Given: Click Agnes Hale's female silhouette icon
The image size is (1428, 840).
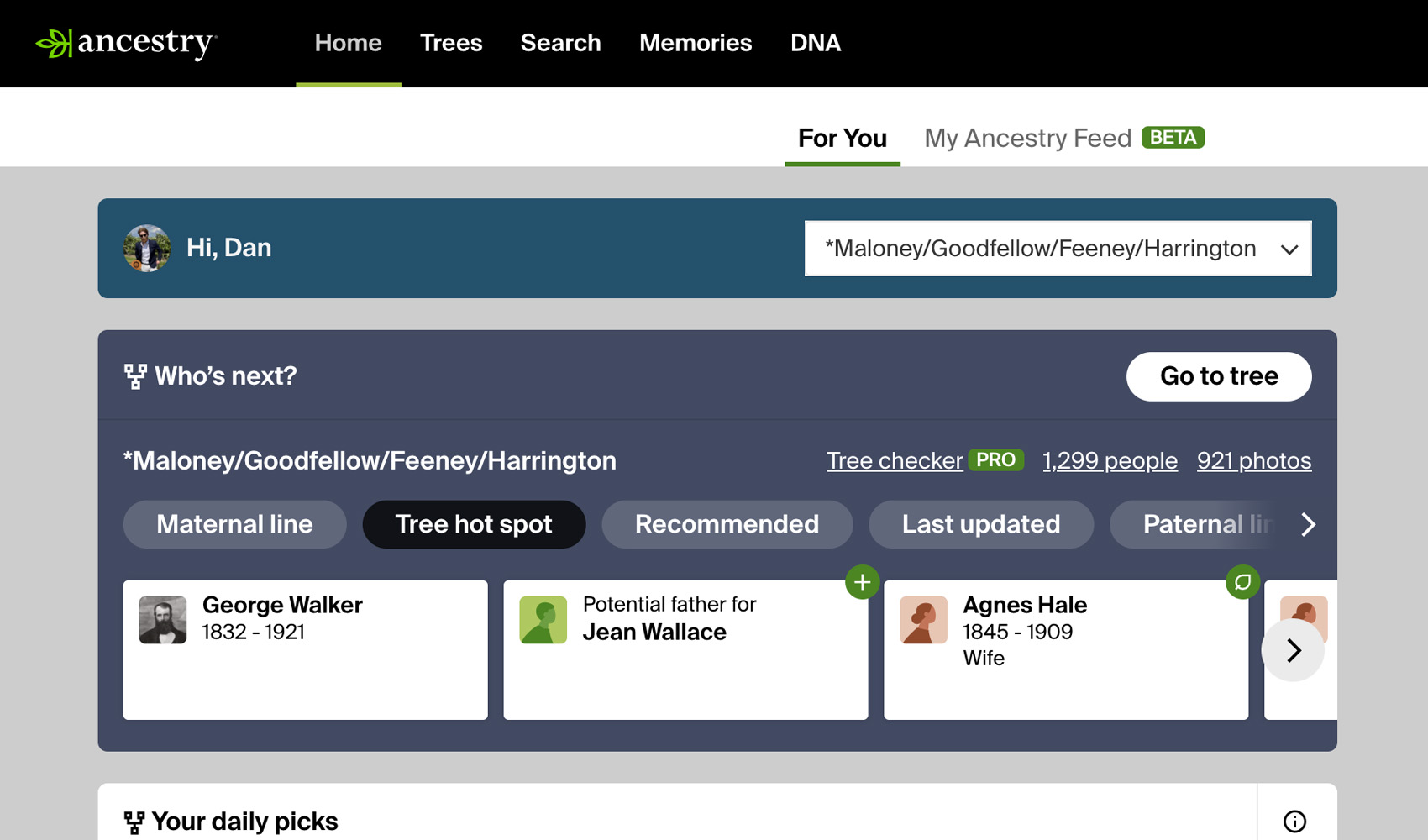Looking at the screenshot, I should 923,620.
